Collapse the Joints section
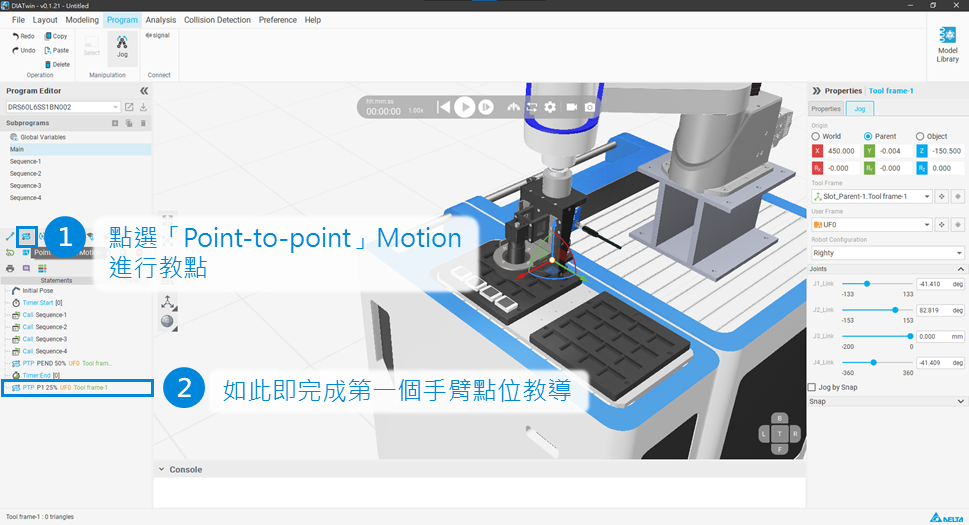This screenshot has height=525, width=969. (x=960, y=269)
